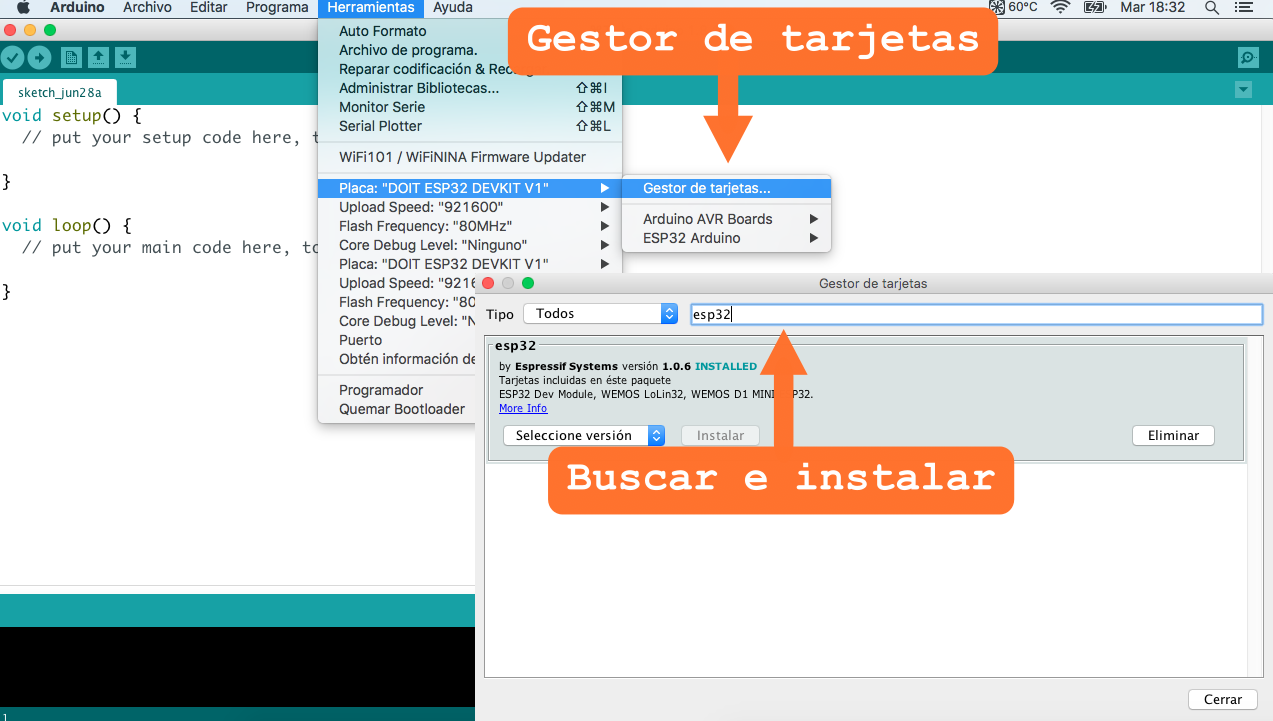Open the tab dropdown arrow beside the sketch tabs

[1243, 90]
